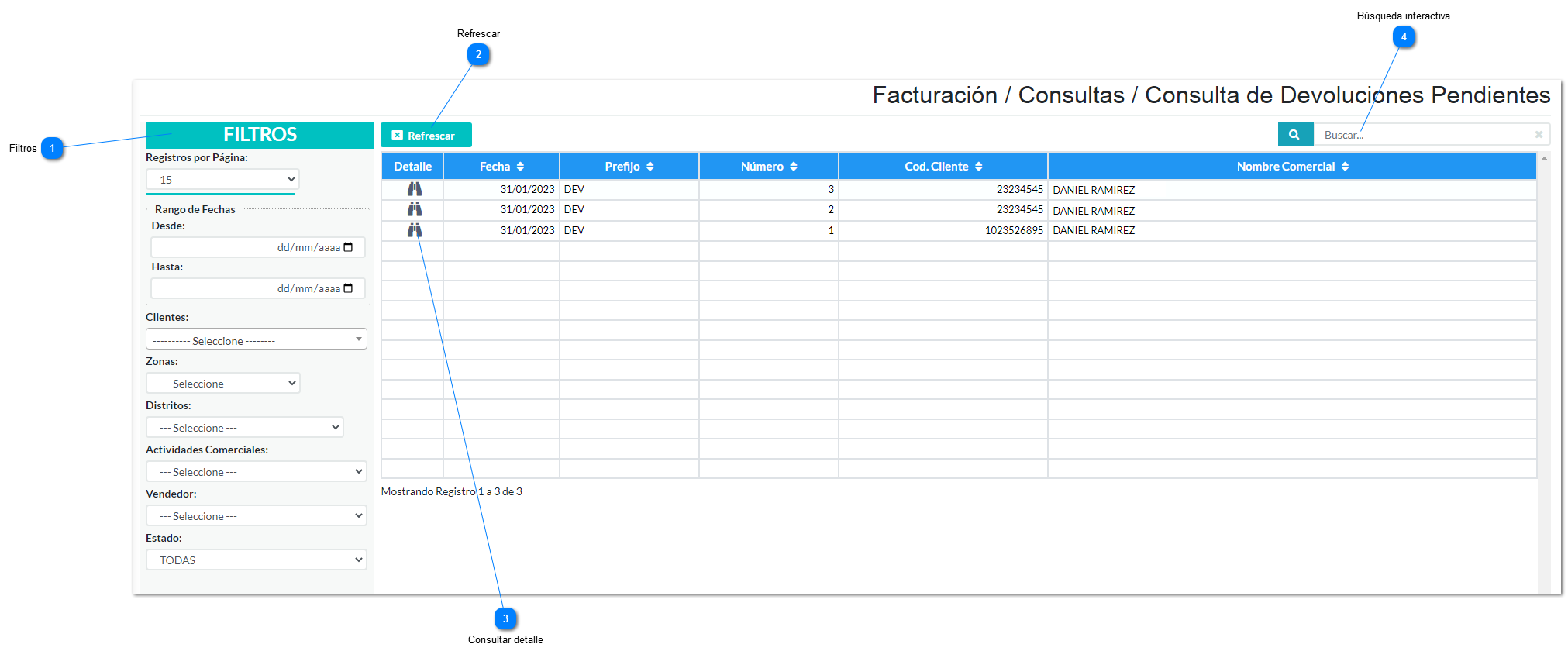
Task: Open detail binoculars for row Número 1
Action: [x=415, y=230]
